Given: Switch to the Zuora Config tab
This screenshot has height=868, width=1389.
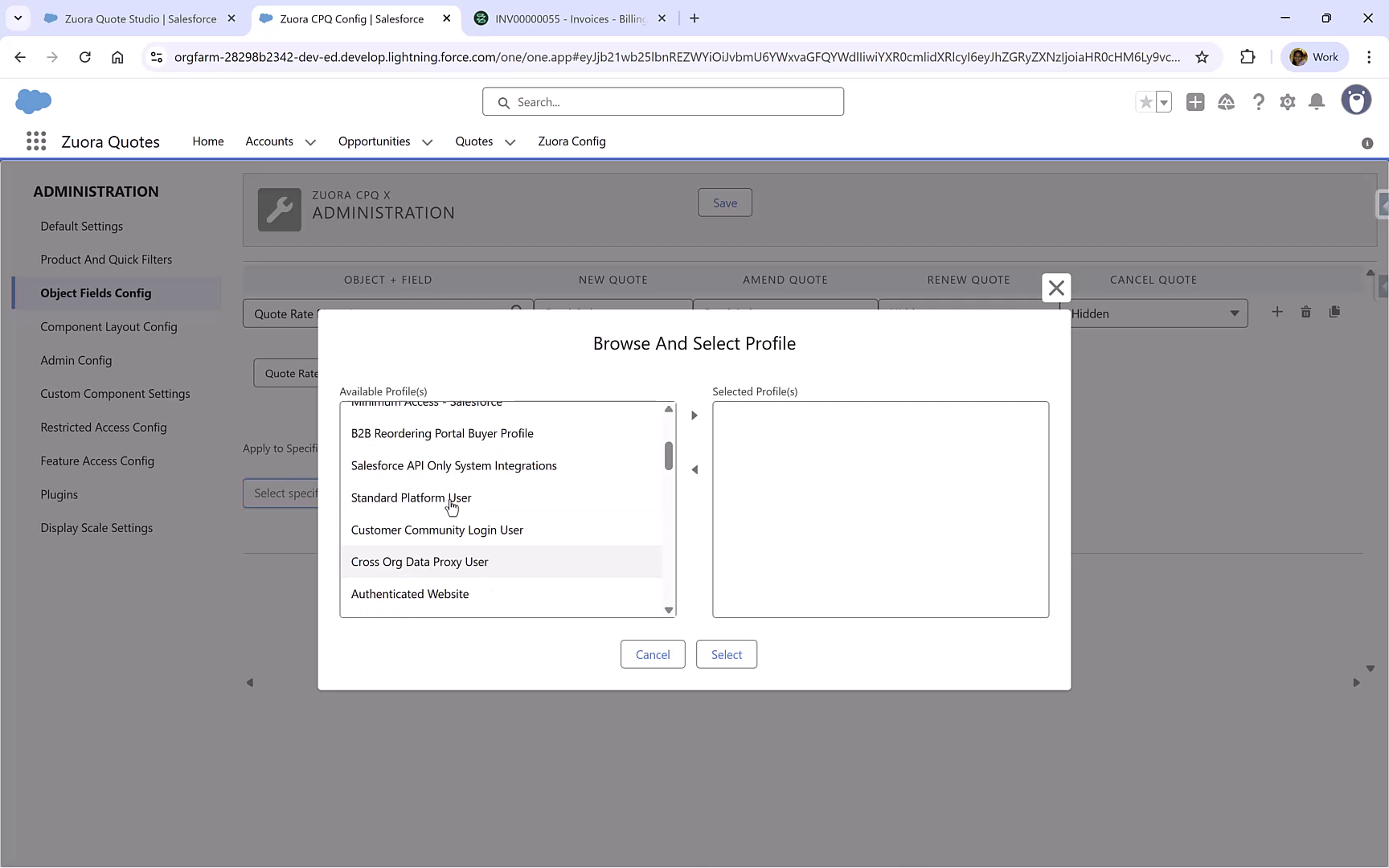Looking at the screenshot, I should [572, 141].
